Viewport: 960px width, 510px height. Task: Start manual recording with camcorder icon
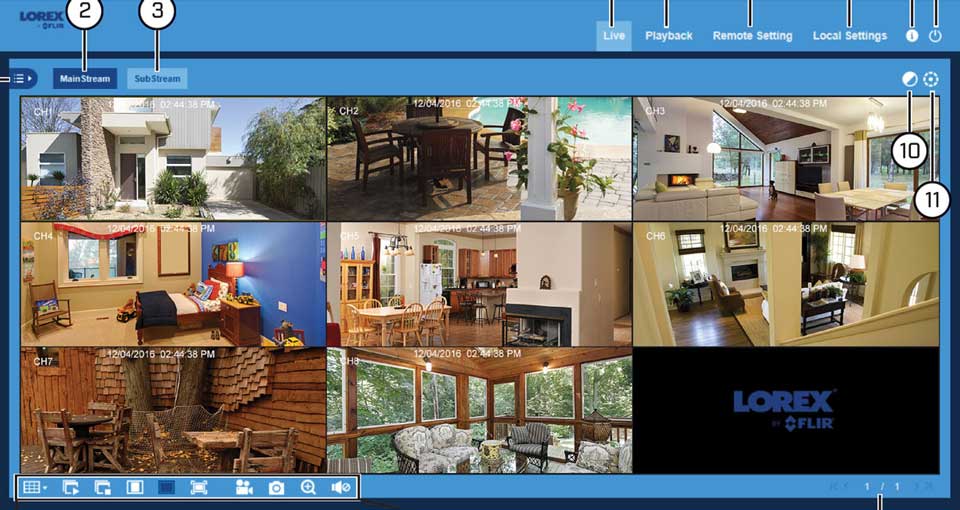click(x=243, y=488)
